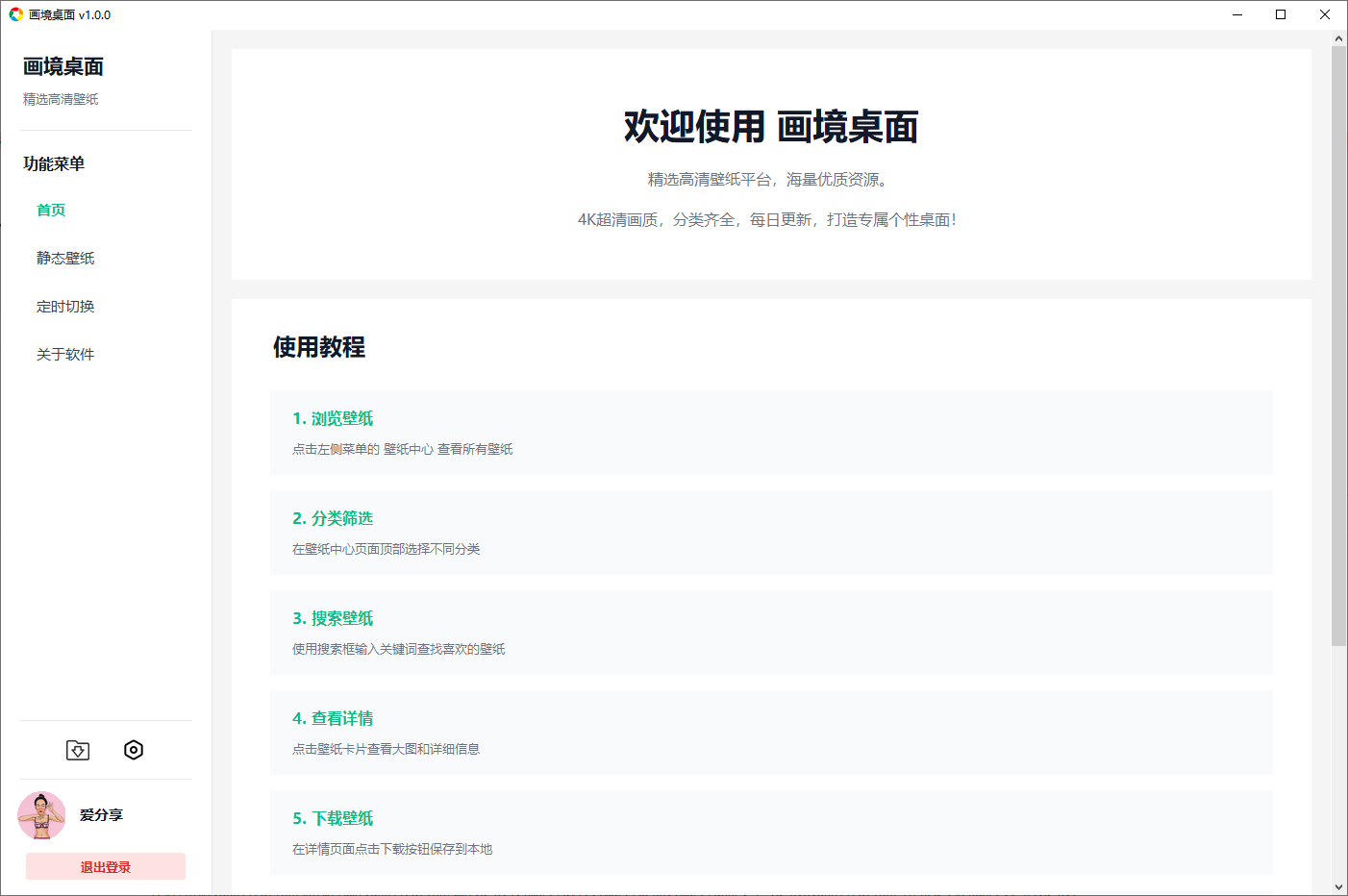Select the 2. 分类筛选 tutorial step
The height and width of the screenshot is (896, 1348).
coord(771,533)
